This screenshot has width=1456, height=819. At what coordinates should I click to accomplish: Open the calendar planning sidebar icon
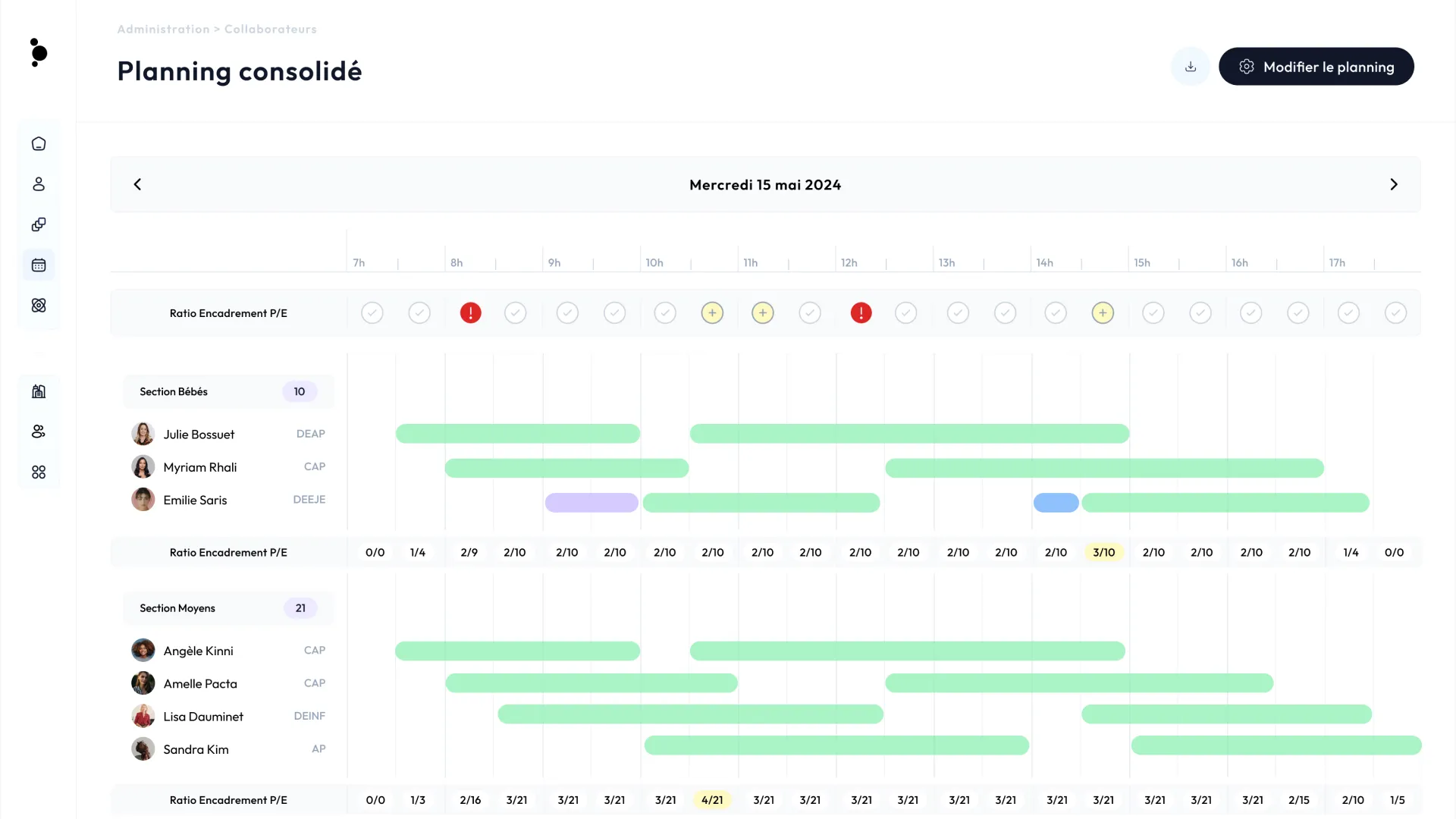tap(39, 265)
